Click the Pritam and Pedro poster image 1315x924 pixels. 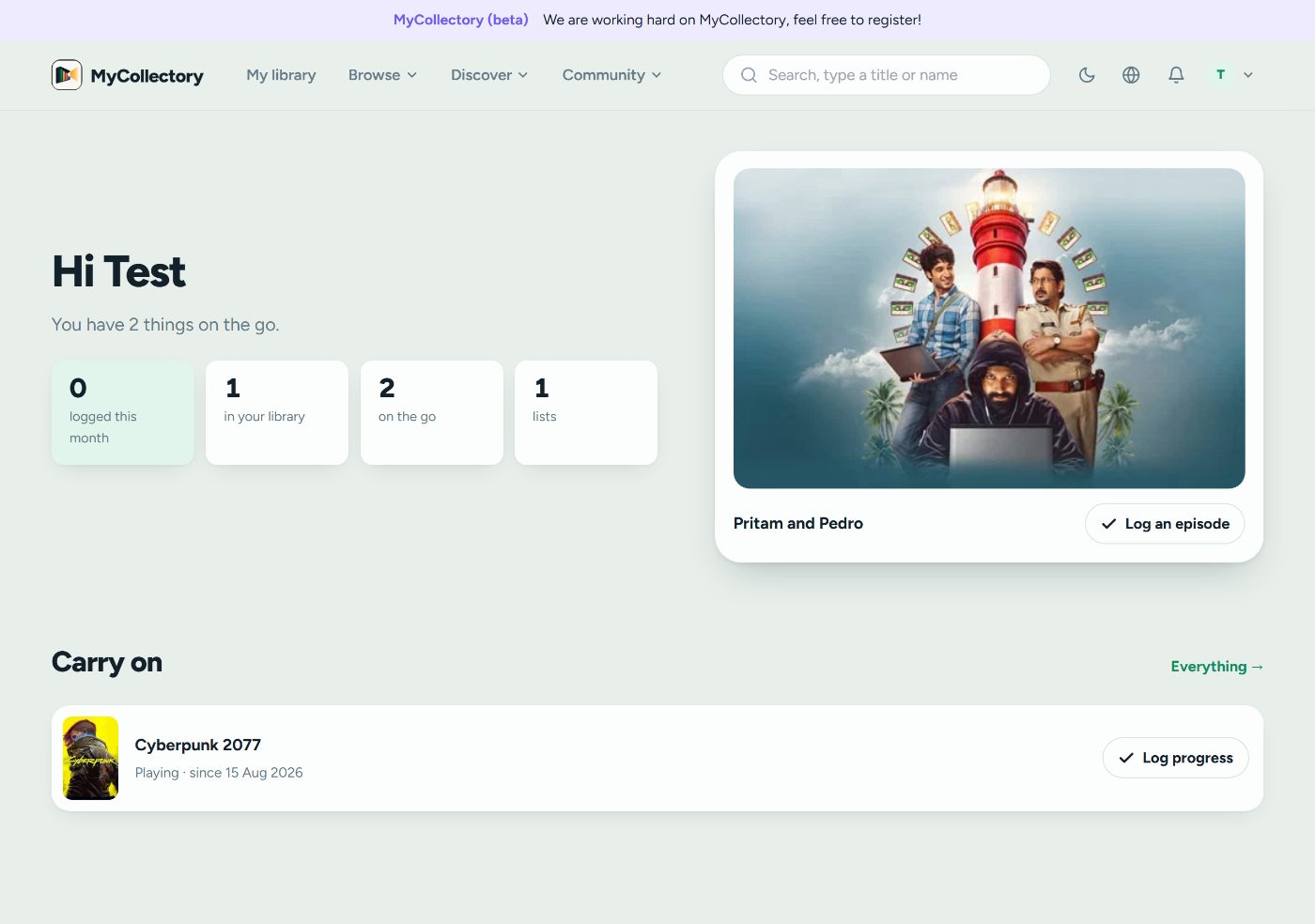[989, 329]
